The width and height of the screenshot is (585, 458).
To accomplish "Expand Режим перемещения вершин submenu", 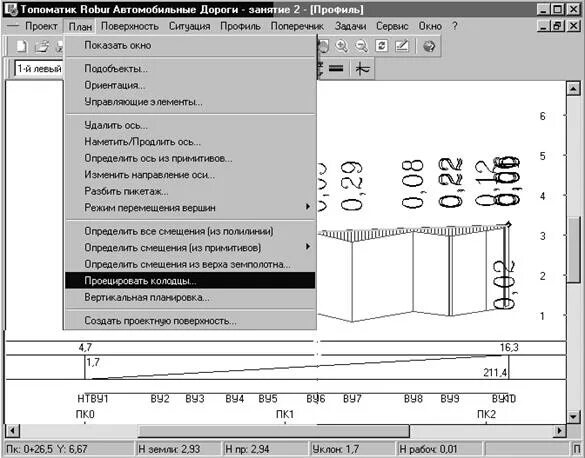I will pos(190,208).
